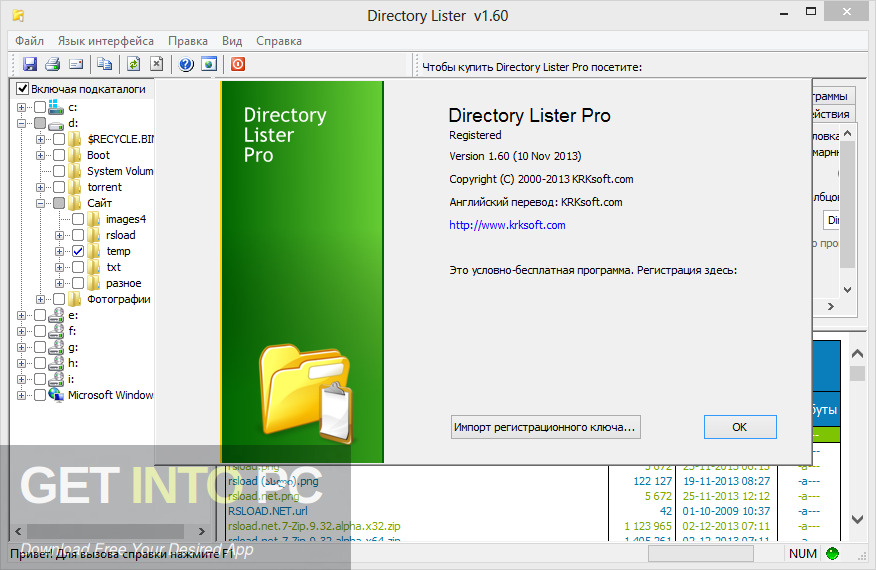Open the Справка menu

coord(279,41)
